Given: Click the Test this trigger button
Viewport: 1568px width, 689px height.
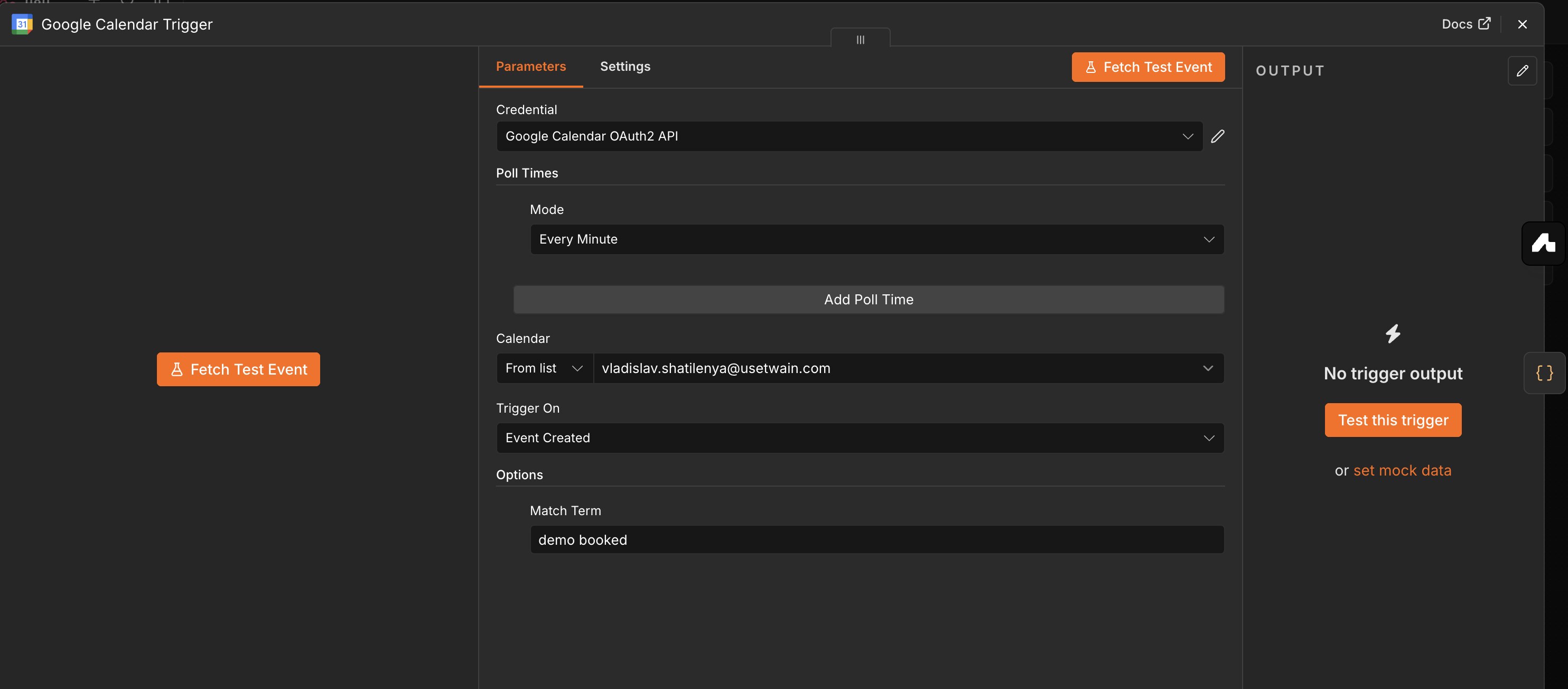Looking at the screenshot, I should point(1393,420).
